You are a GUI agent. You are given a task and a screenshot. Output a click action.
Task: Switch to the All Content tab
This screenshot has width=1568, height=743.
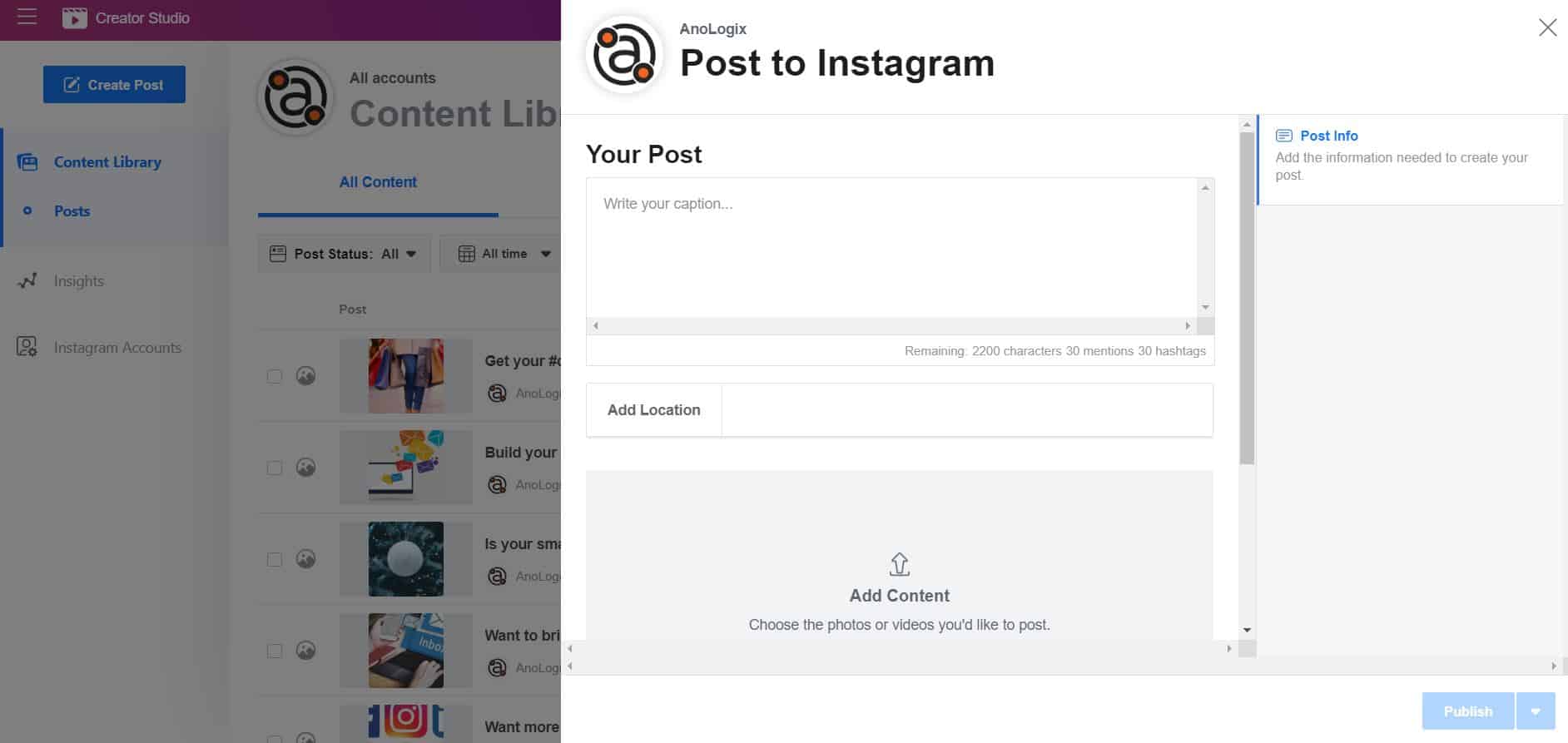click(378, 182)
